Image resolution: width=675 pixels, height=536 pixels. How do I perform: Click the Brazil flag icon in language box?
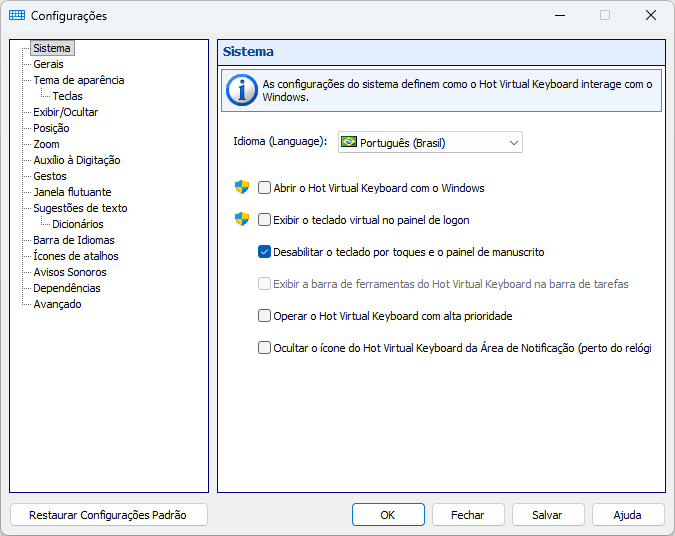coord(349,142)
